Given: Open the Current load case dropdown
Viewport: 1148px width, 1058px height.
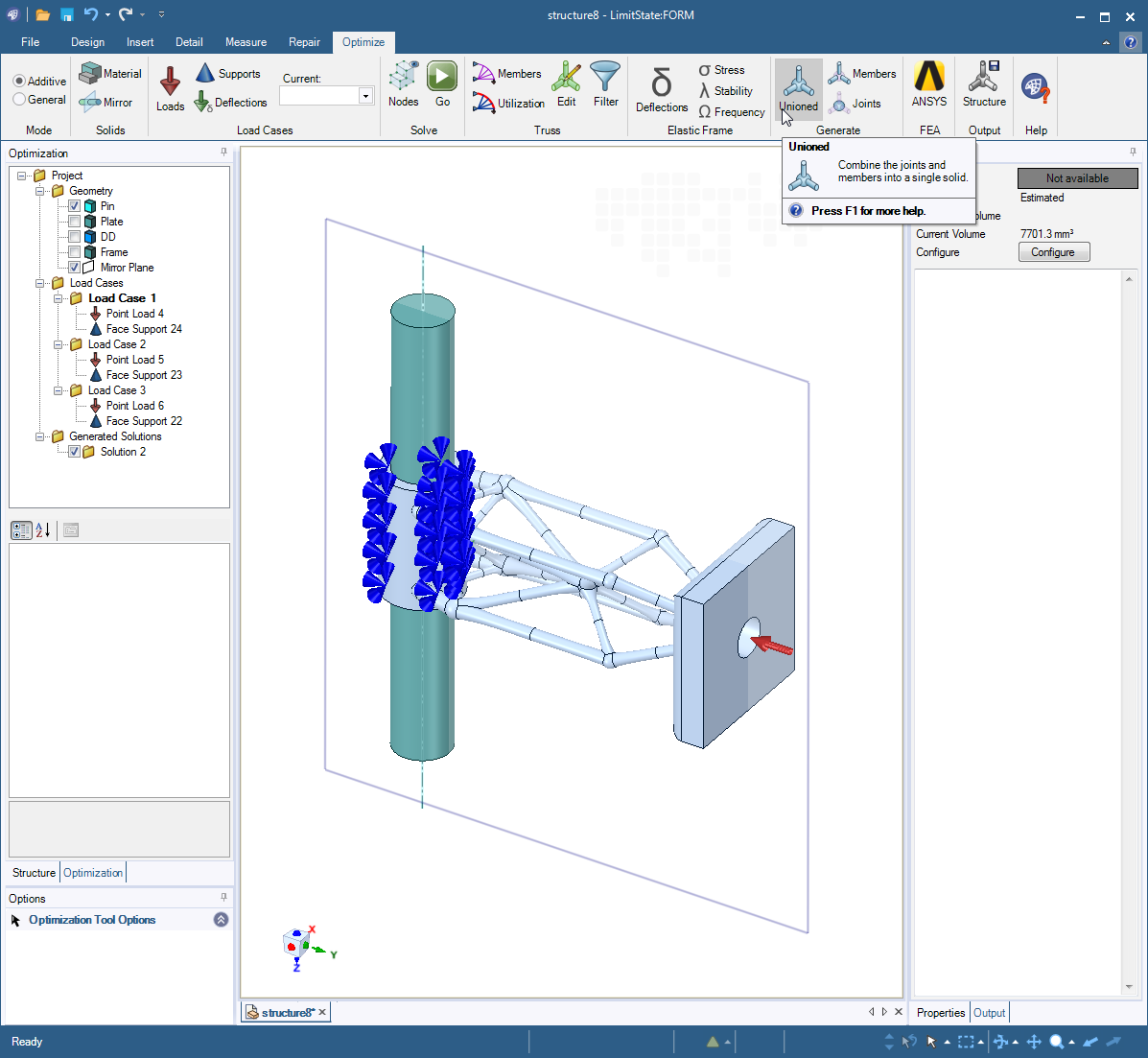Looking at the screenshot, I should point(365,96).
